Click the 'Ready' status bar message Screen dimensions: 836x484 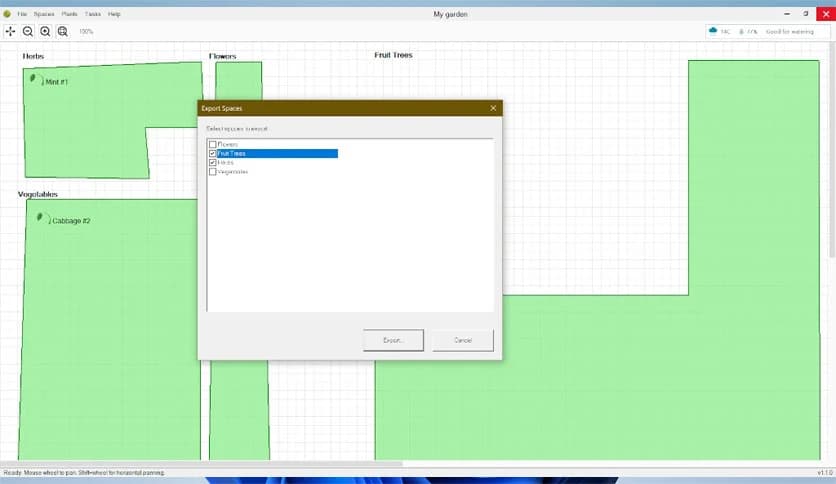84,472
